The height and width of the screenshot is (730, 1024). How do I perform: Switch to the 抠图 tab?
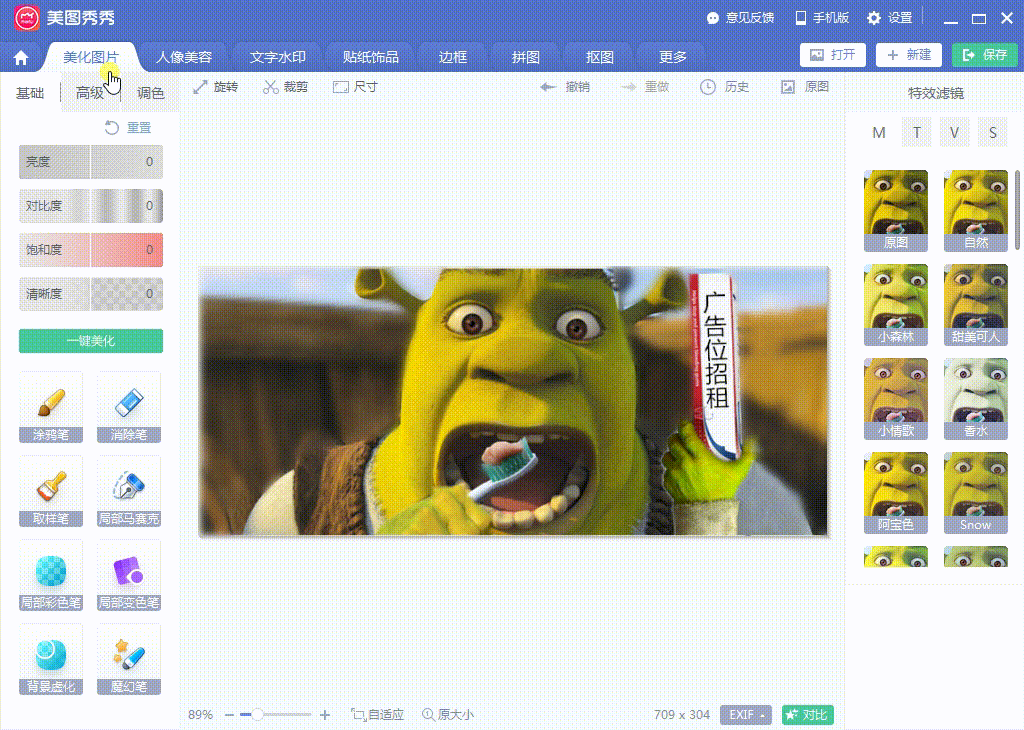[x=600, y=57]
